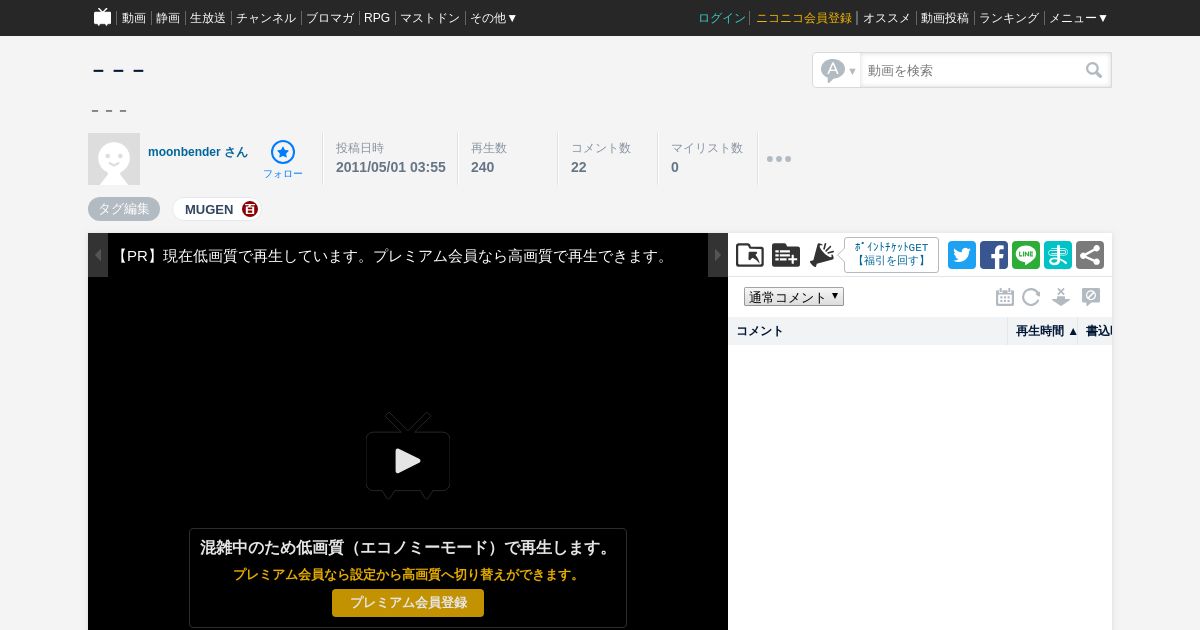Viewport: 1200px width, 630px height.
Task: Open moonbender さん profile link
Action: (198, 152)
